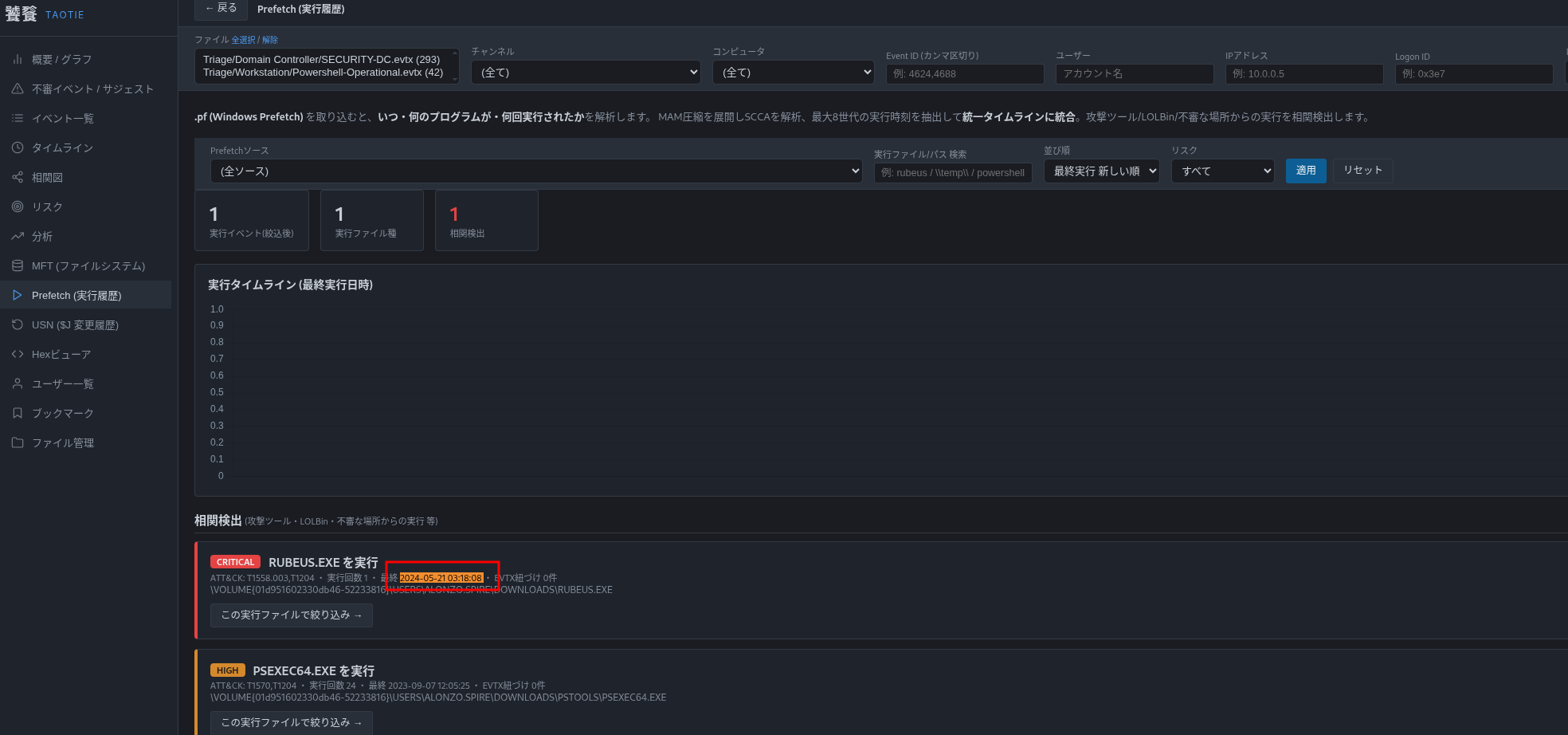Click the PSEXEC64.EXE volume file path

(438, 698)
